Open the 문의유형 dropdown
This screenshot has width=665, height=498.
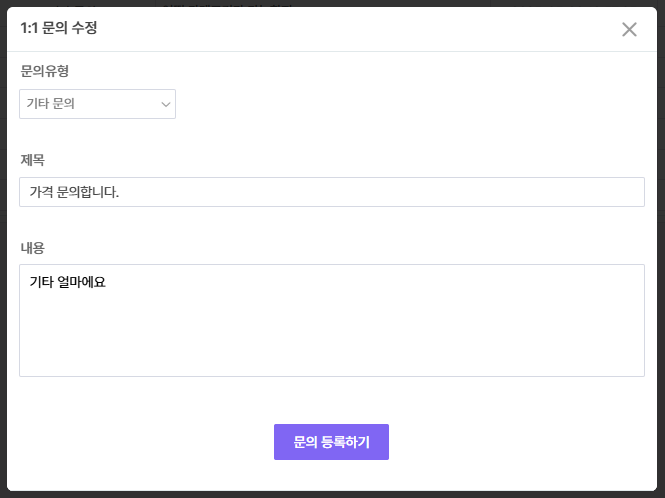(x=97, y=104)
